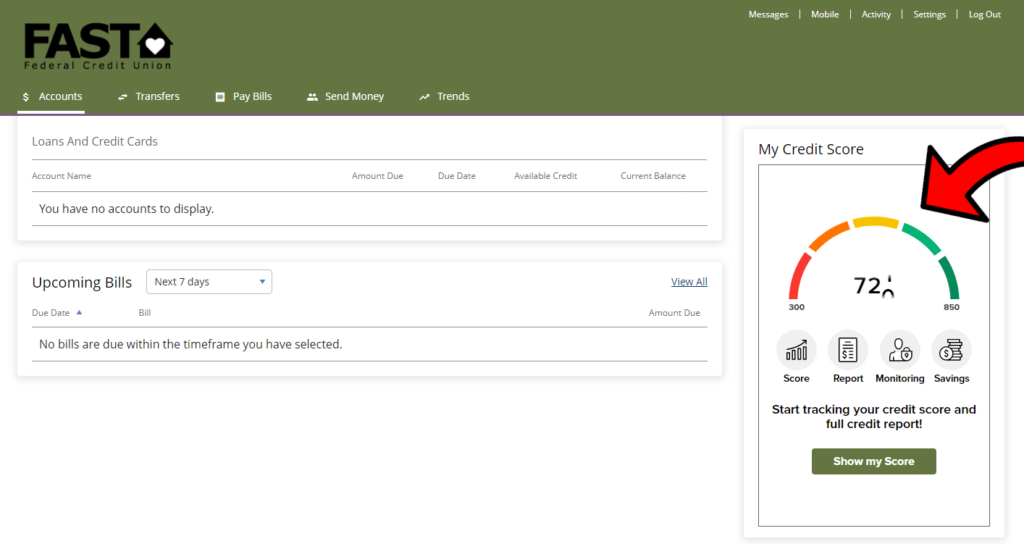The image size is (1024, 544).
Task: Click the Report document icon
Action: point(848,350)
